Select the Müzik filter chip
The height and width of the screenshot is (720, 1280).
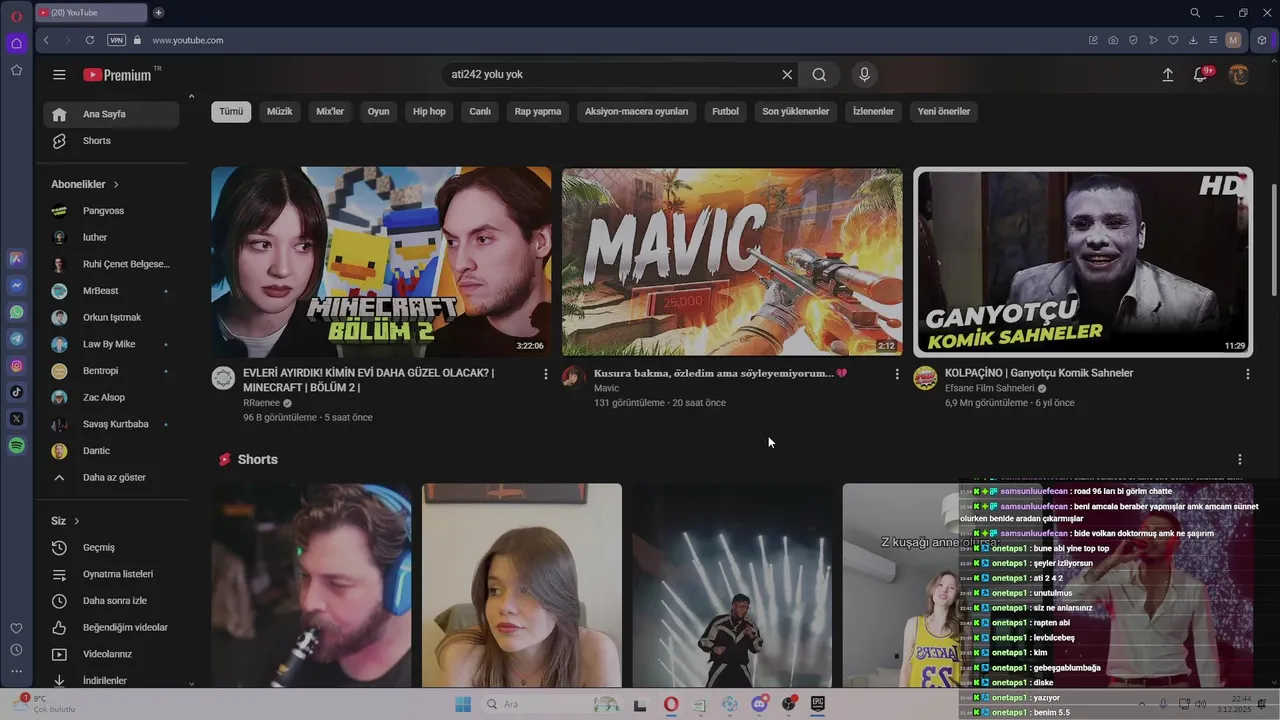[x=280, y=112]
